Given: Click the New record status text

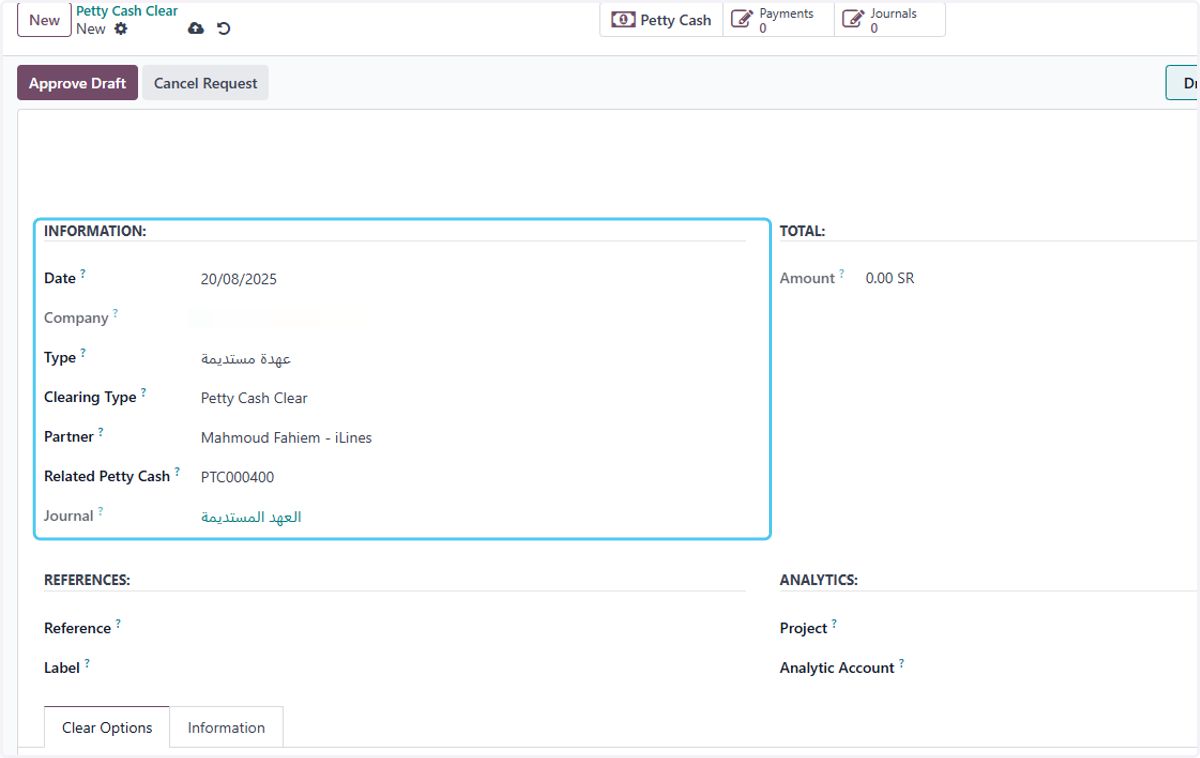Looking at the screenshot, I should 91,29.
